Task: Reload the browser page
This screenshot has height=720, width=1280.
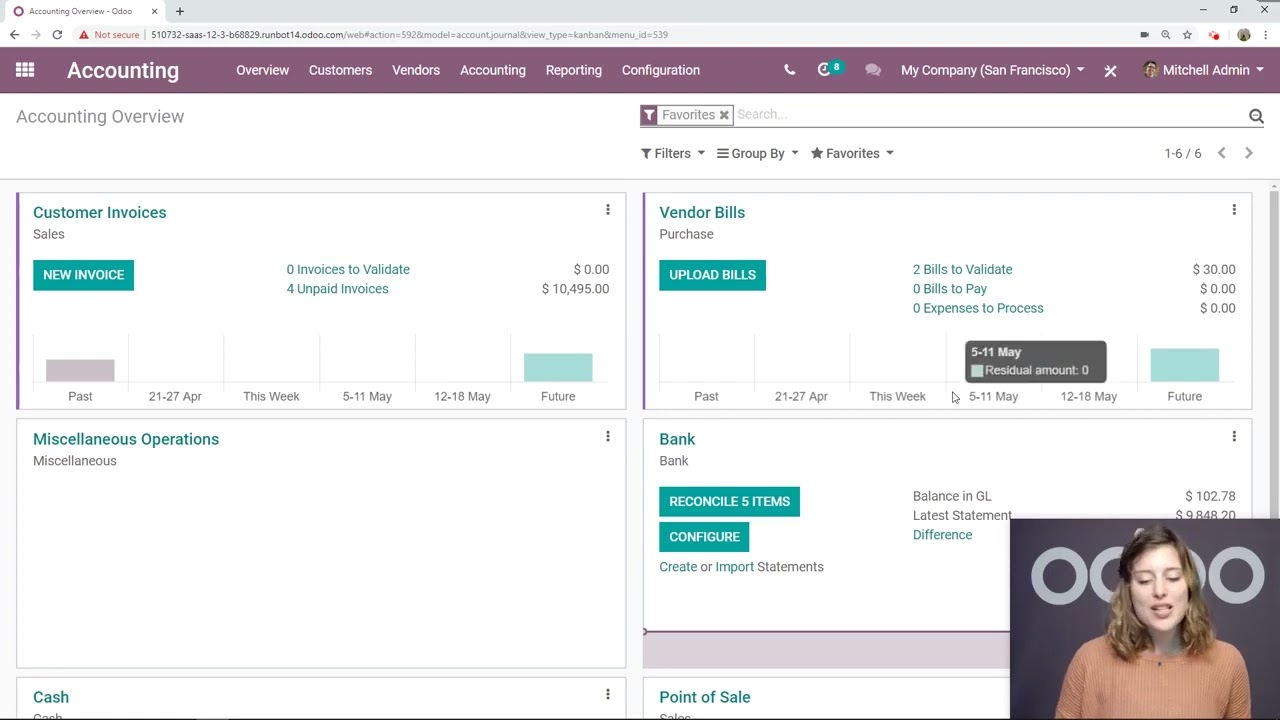Action: [x=57, y=34]
